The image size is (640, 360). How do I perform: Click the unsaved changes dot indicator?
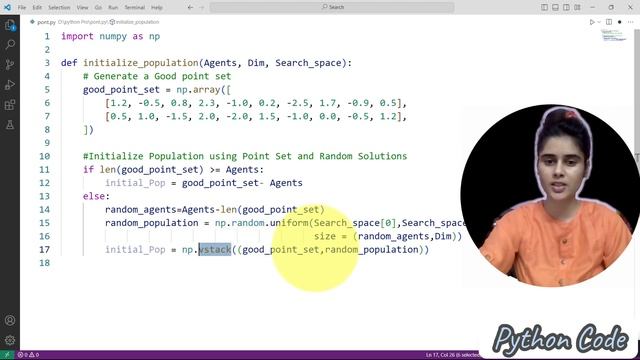[x=620, y=22]
